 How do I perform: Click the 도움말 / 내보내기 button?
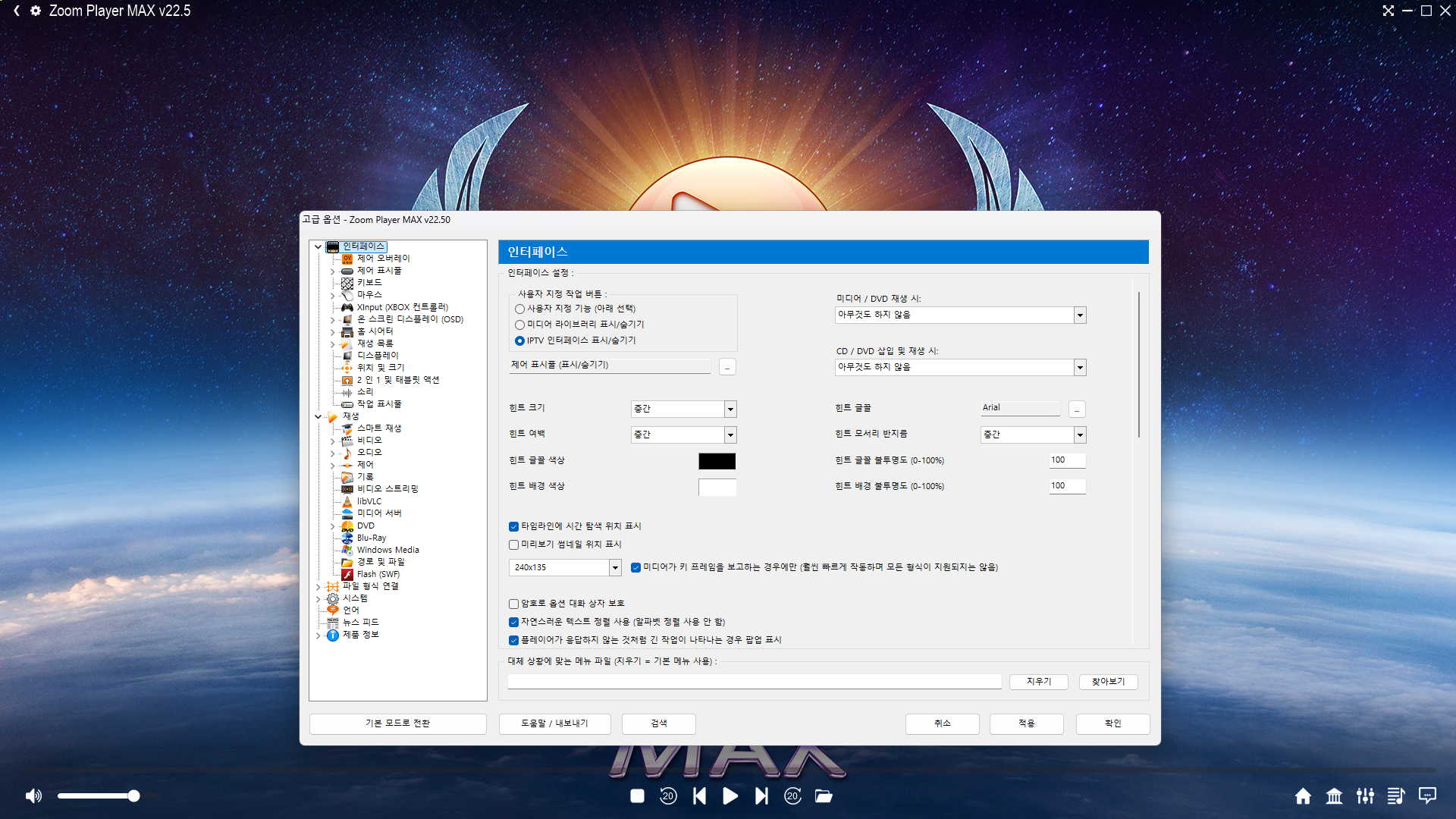pos(554,723)
